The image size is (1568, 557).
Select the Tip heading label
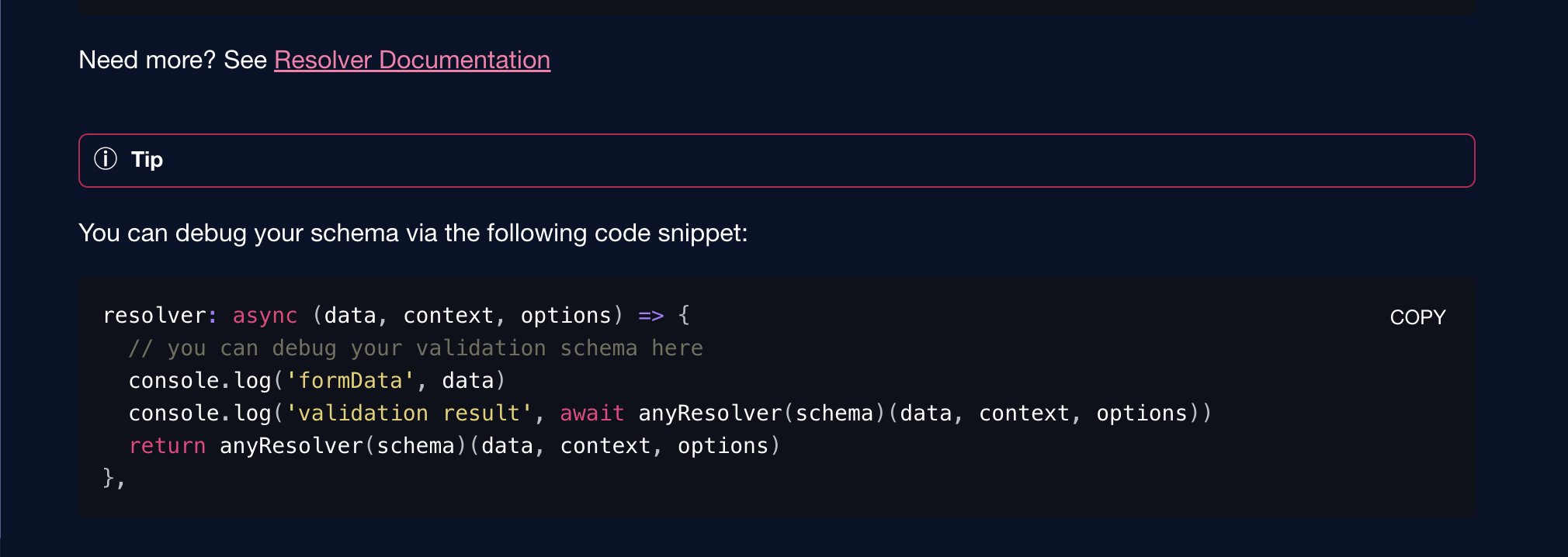click(147, 160)
